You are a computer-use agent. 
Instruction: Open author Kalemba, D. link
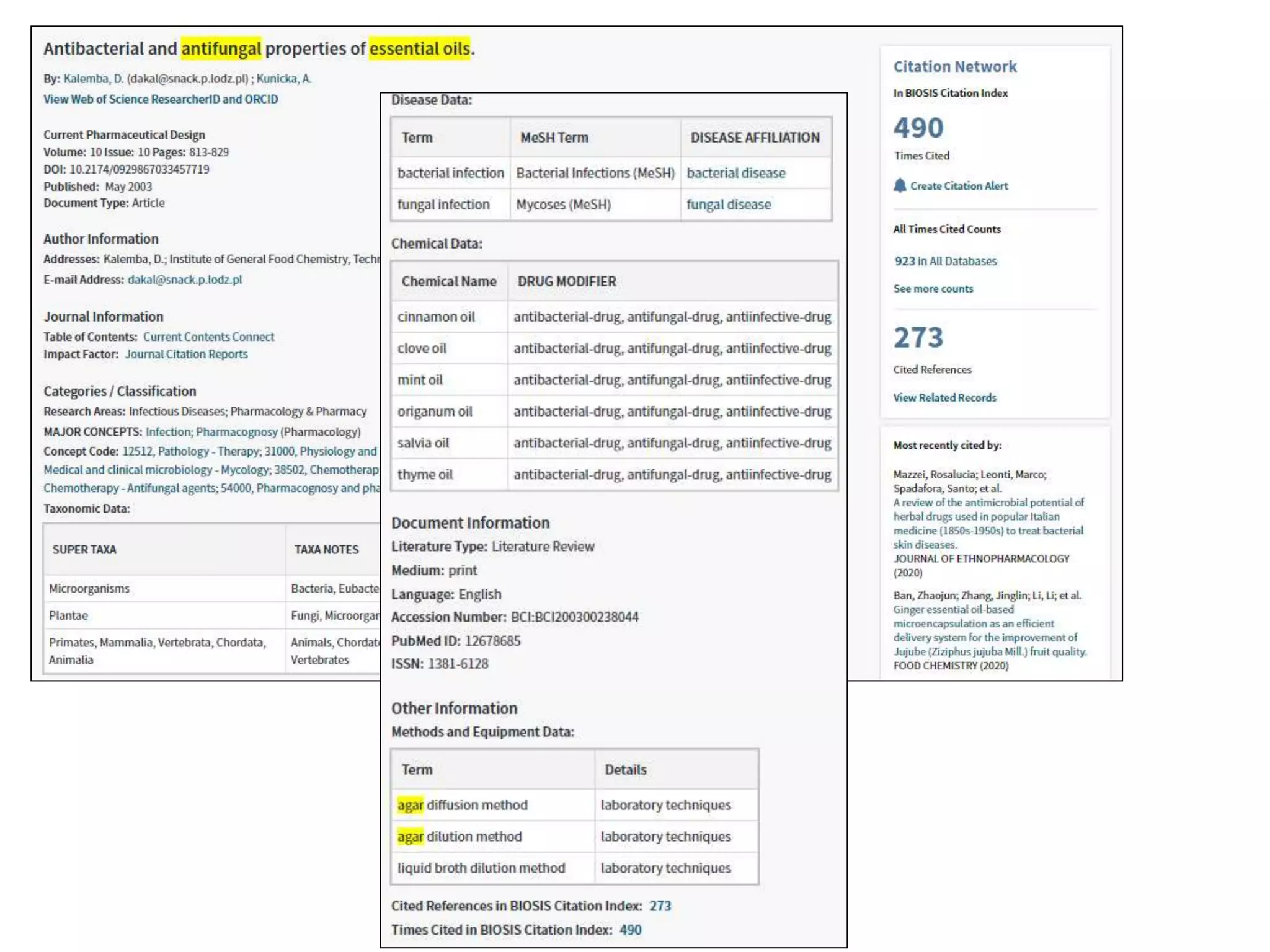[x=94, y=79]
